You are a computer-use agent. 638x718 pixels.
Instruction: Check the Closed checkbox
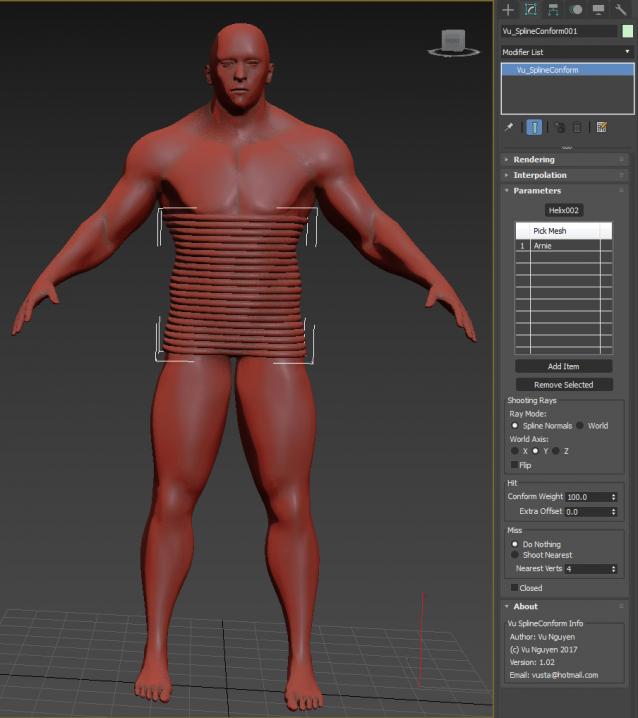coord(515,588)
